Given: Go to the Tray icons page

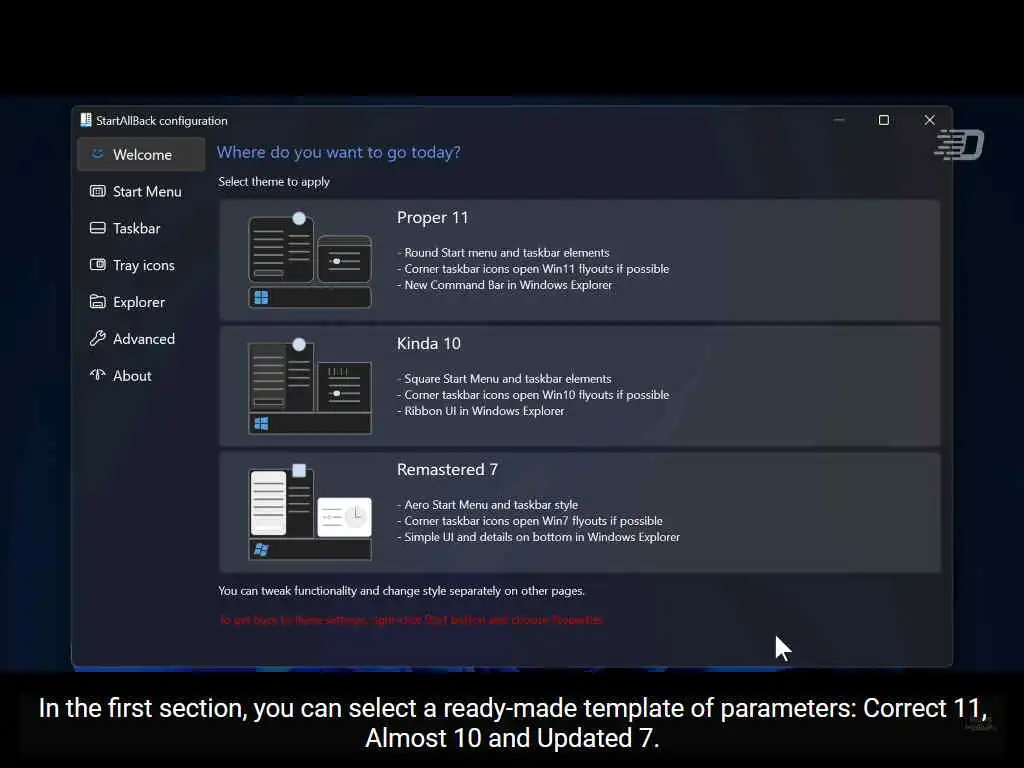Looking at the screenshot, I should pyautogui.click(x=141, y=265).
